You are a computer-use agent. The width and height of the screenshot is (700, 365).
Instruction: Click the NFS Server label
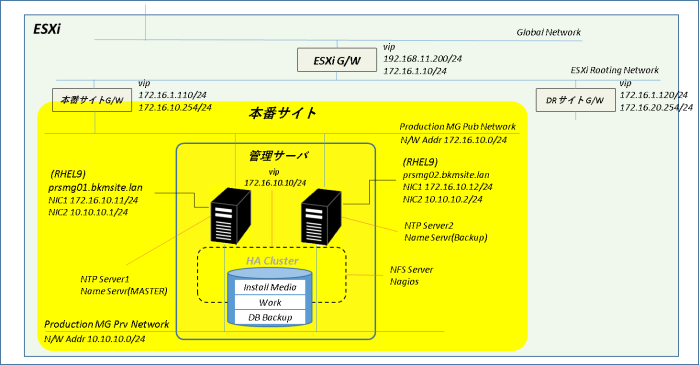(412, 270)
